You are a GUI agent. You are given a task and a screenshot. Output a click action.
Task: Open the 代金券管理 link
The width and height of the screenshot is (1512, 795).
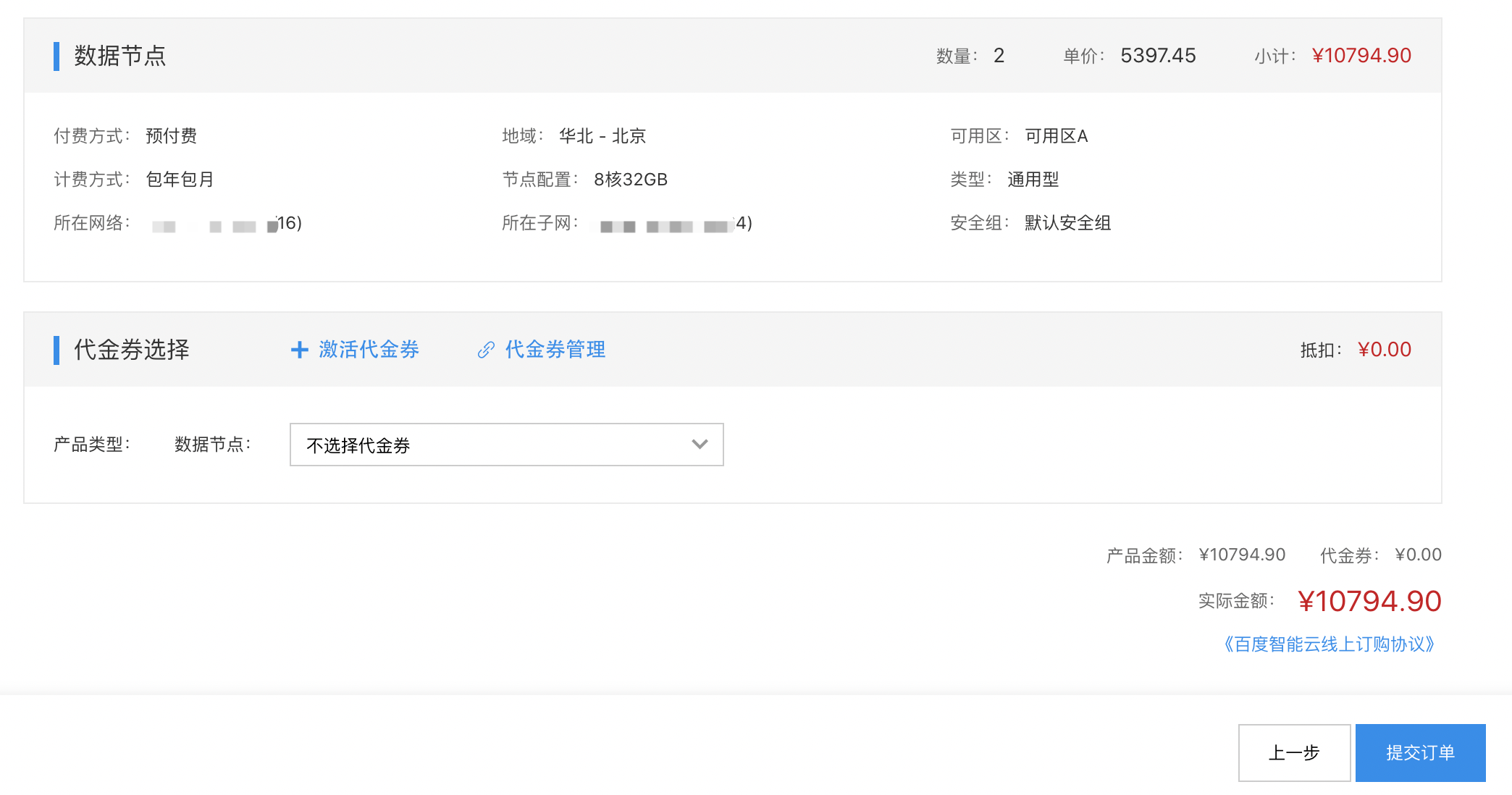point(555,350)
